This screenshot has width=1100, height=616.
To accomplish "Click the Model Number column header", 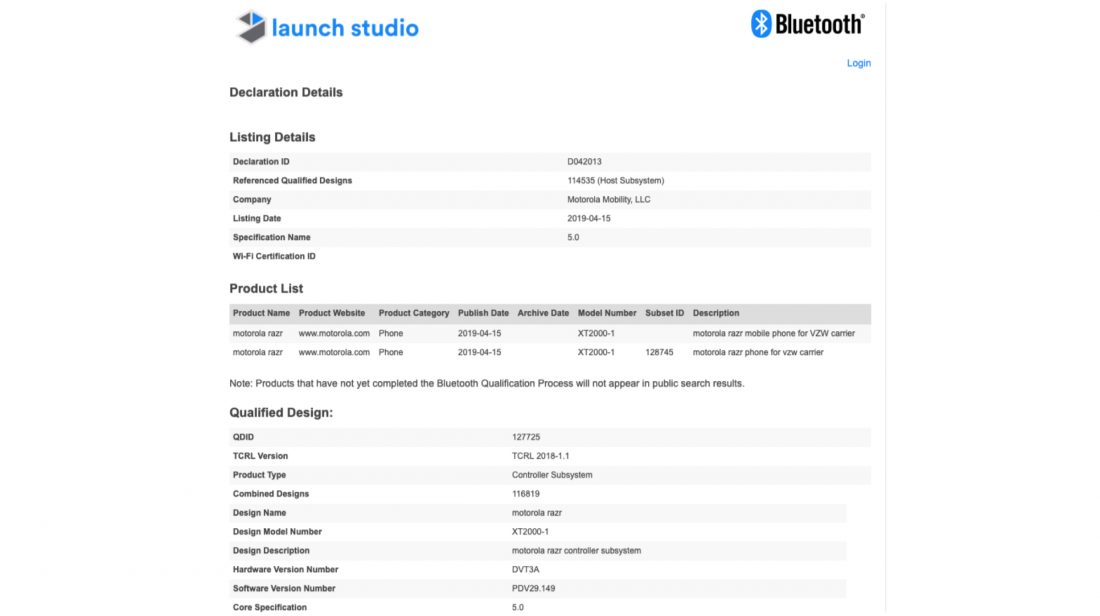I will click(x=607, y=313).
